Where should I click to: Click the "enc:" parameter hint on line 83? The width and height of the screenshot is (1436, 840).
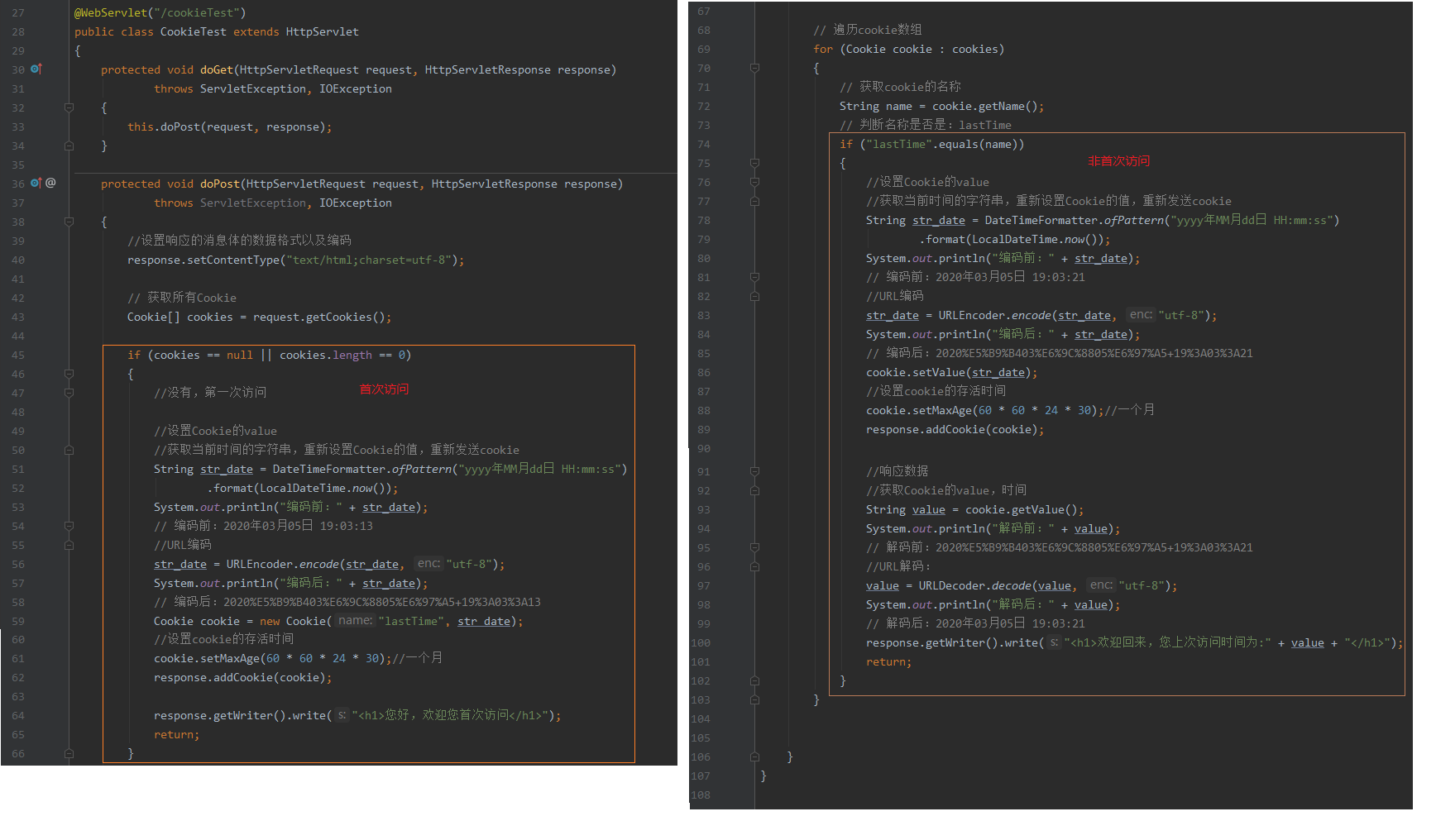1141,315
